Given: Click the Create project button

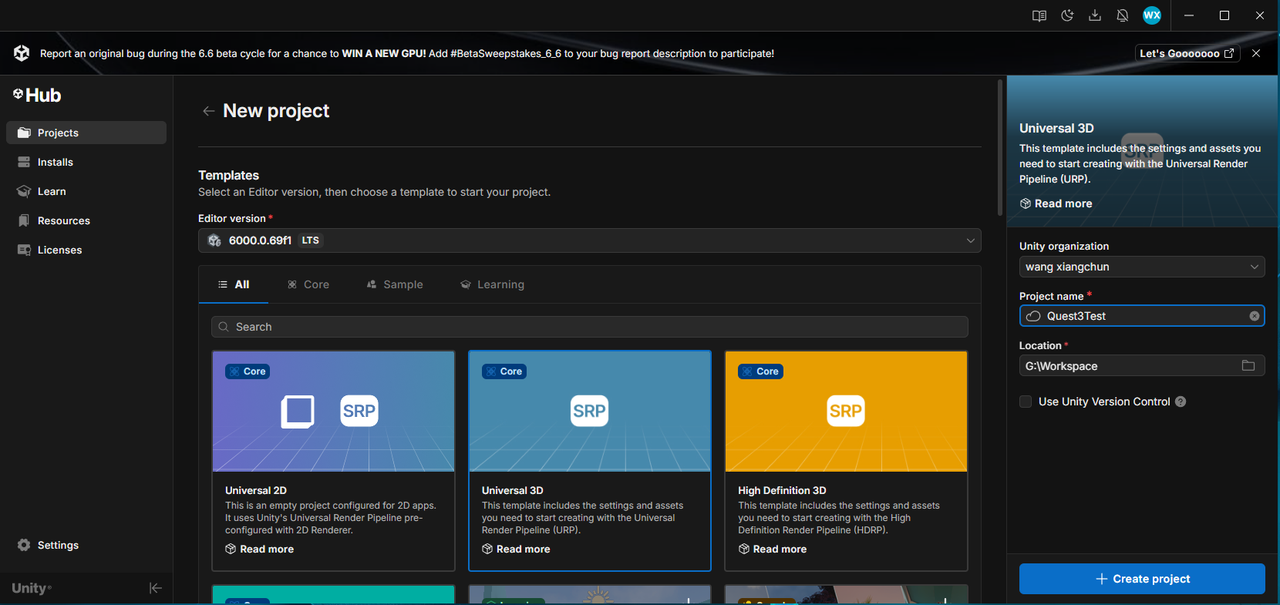Looking at the screenshot, I should coord(1142,579).
